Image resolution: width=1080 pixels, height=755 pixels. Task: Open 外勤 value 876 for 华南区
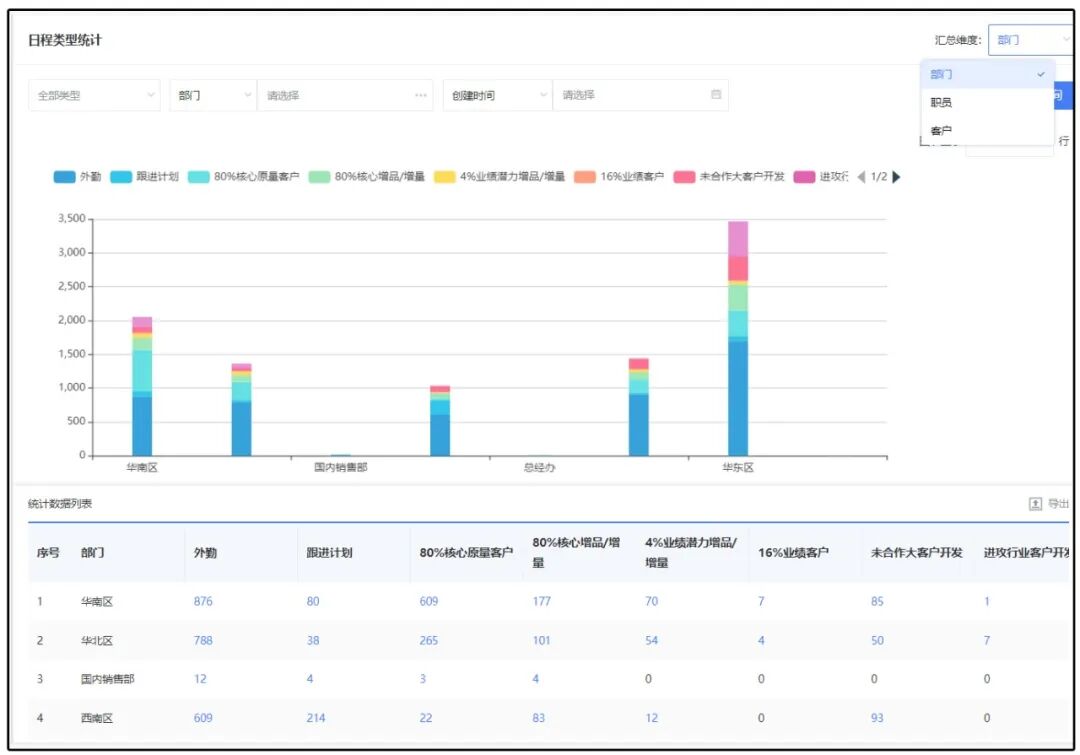[203, 601]
